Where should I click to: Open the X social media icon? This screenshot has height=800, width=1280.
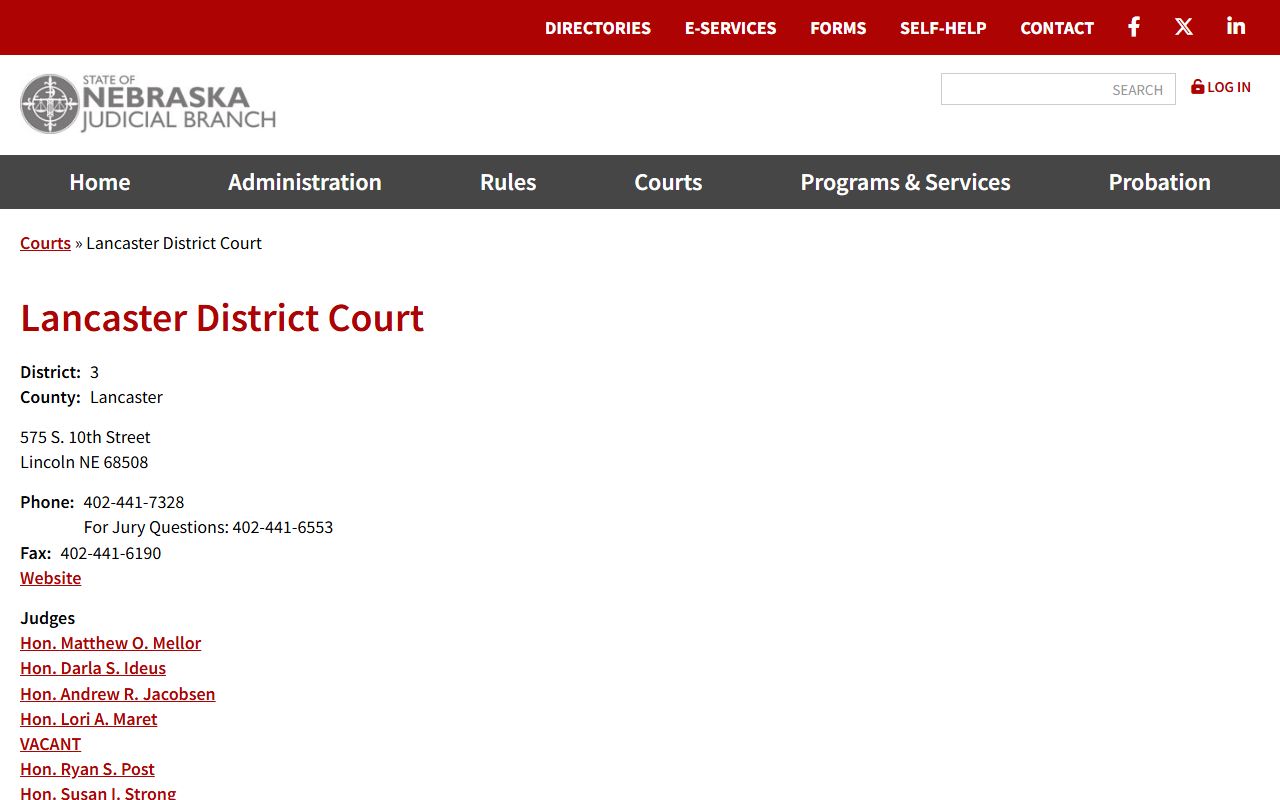[1184, 27]
